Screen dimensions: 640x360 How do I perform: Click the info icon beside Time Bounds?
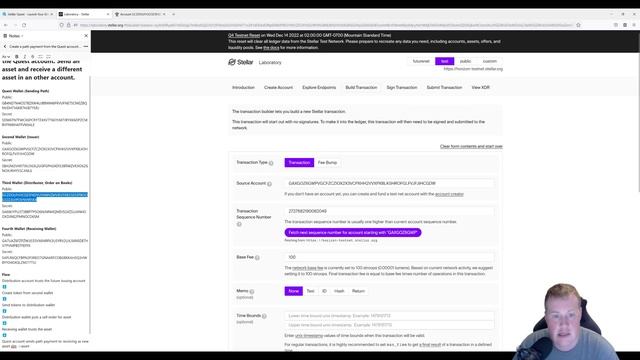point(264,316)
